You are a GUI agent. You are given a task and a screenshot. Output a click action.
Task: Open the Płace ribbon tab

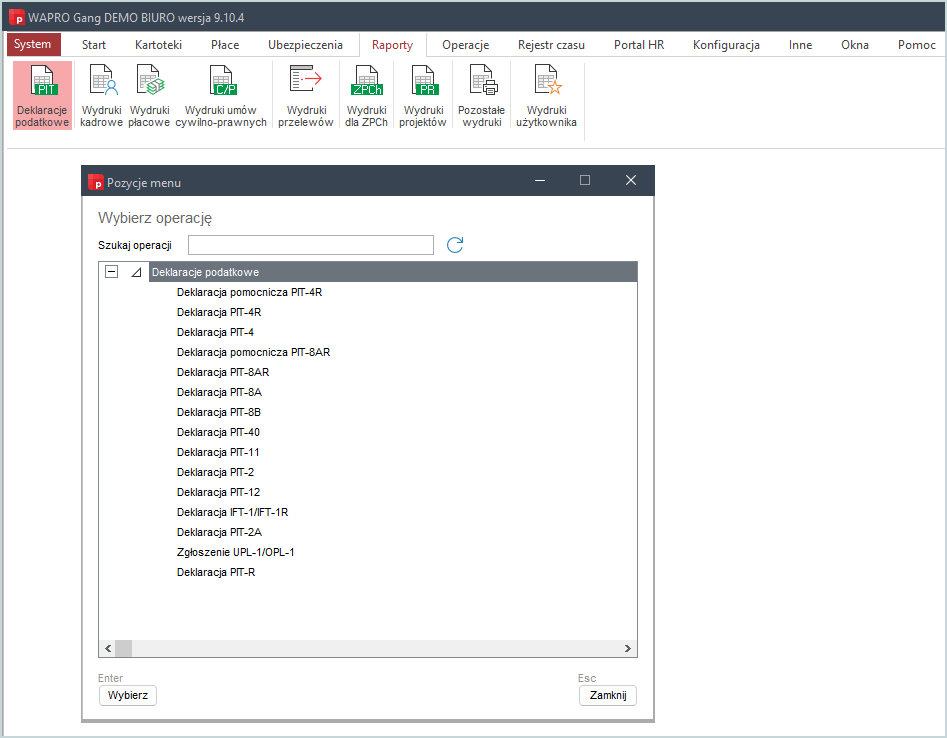pyautogui.click(x=225, y=45)
